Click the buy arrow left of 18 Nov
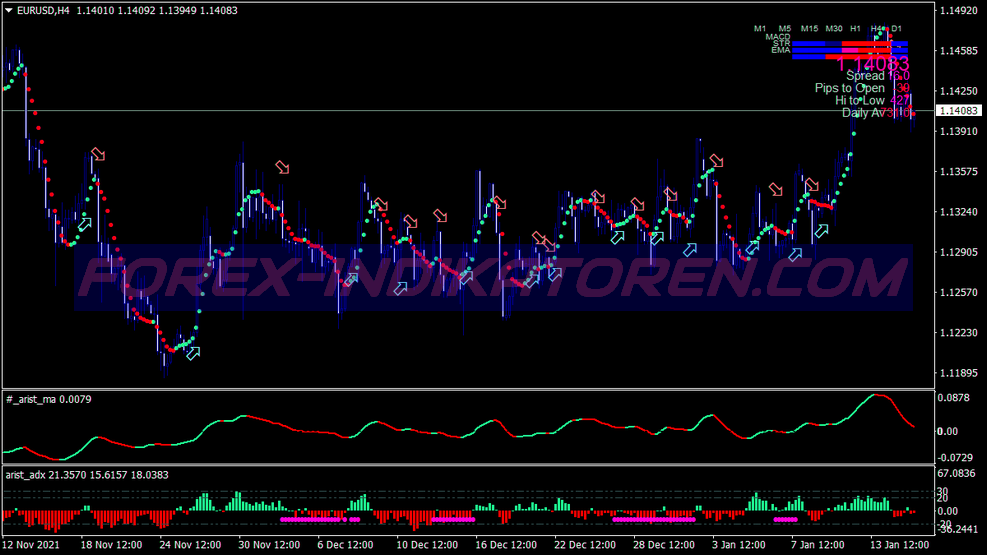This screenshot has width=987, height=555. tap(84, 224)
